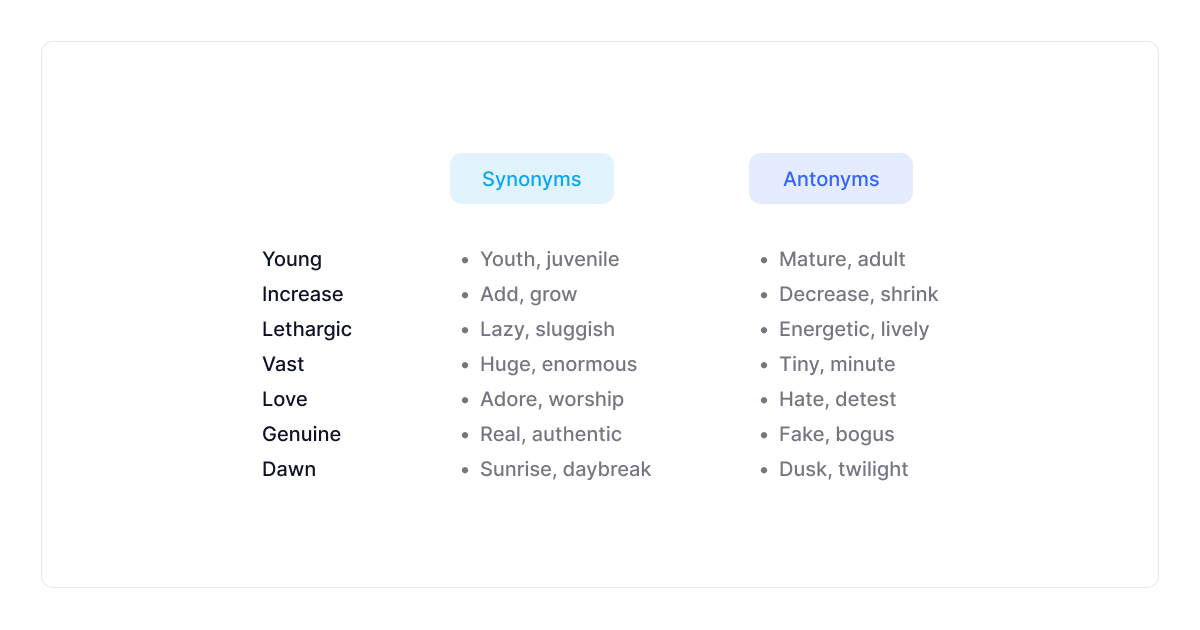Click the Synonyms header button
Screen dimensions: 1200x630
click(531, 179)
